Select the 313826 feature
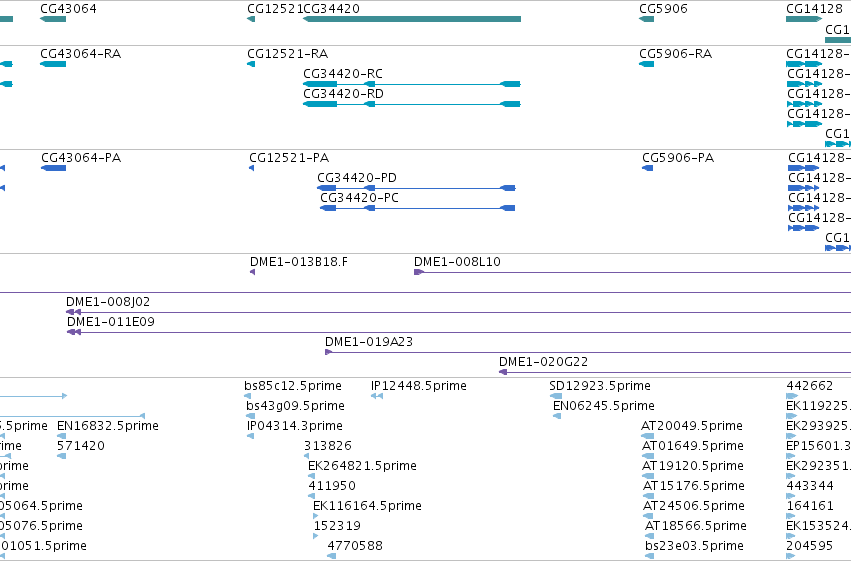Screen dimensions: 851x561 pyautogui.click(x=307, y=456)
